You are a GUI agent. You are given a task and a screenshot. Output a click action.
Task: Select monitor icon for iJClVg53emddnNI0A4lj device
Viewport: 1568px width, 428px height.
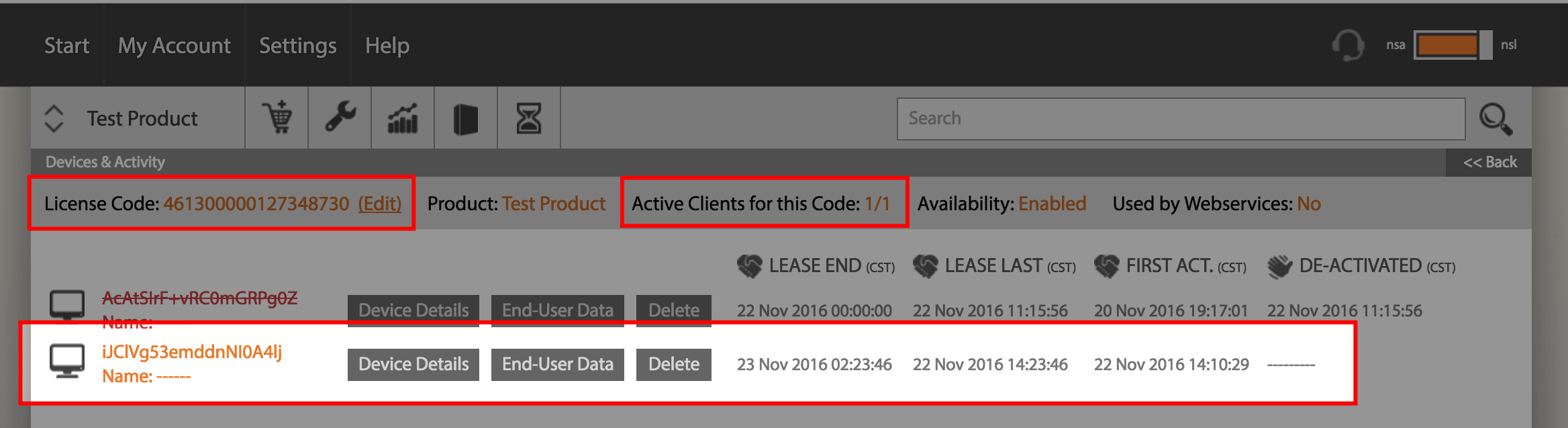coord(67,361)
